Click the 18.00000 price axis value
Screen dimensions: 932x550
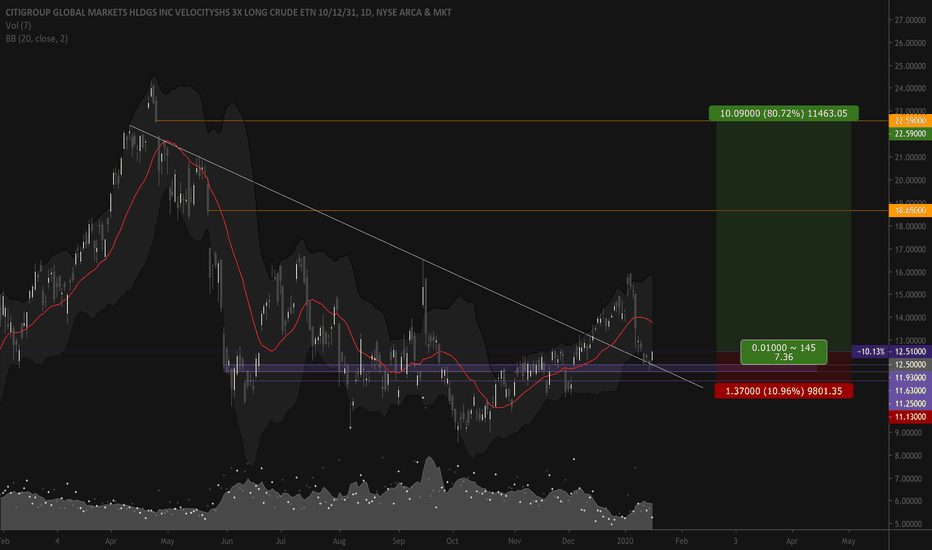(x=911, y=227)
